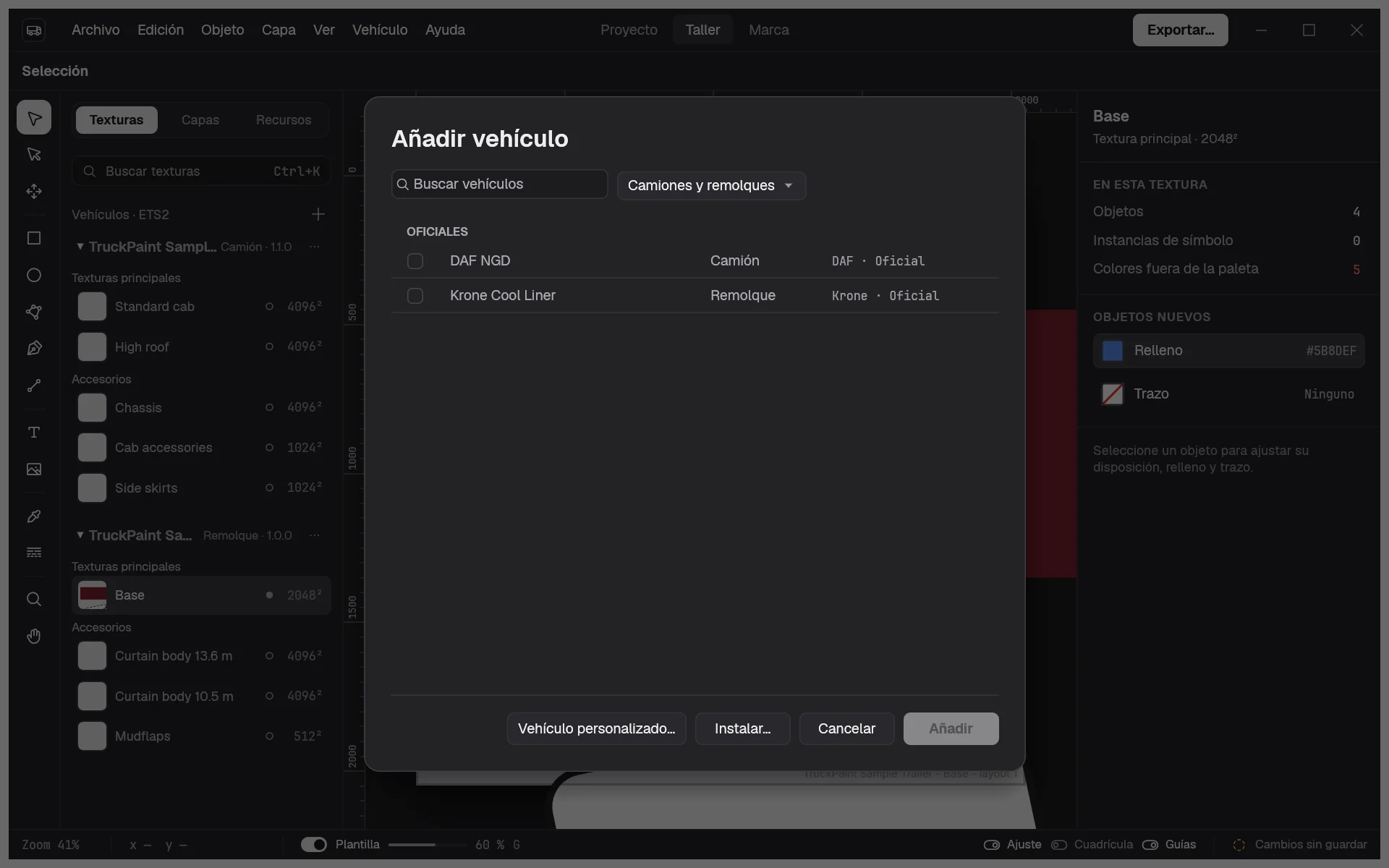Screen dimensions: 1389x868
Task: Select the Zoom magnifier tool
Action: pyautogui.click(x=34, y=600)
